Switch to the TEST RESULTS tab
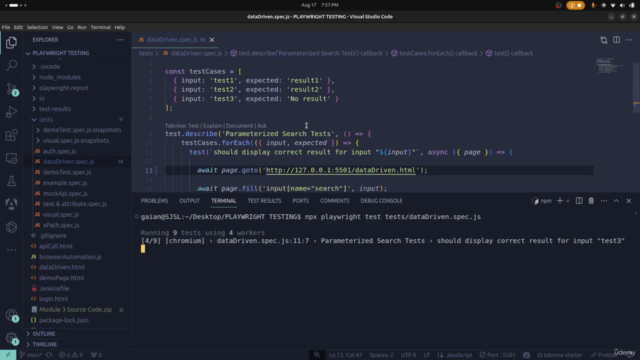The image size is (640, 360). click(264, 201)
